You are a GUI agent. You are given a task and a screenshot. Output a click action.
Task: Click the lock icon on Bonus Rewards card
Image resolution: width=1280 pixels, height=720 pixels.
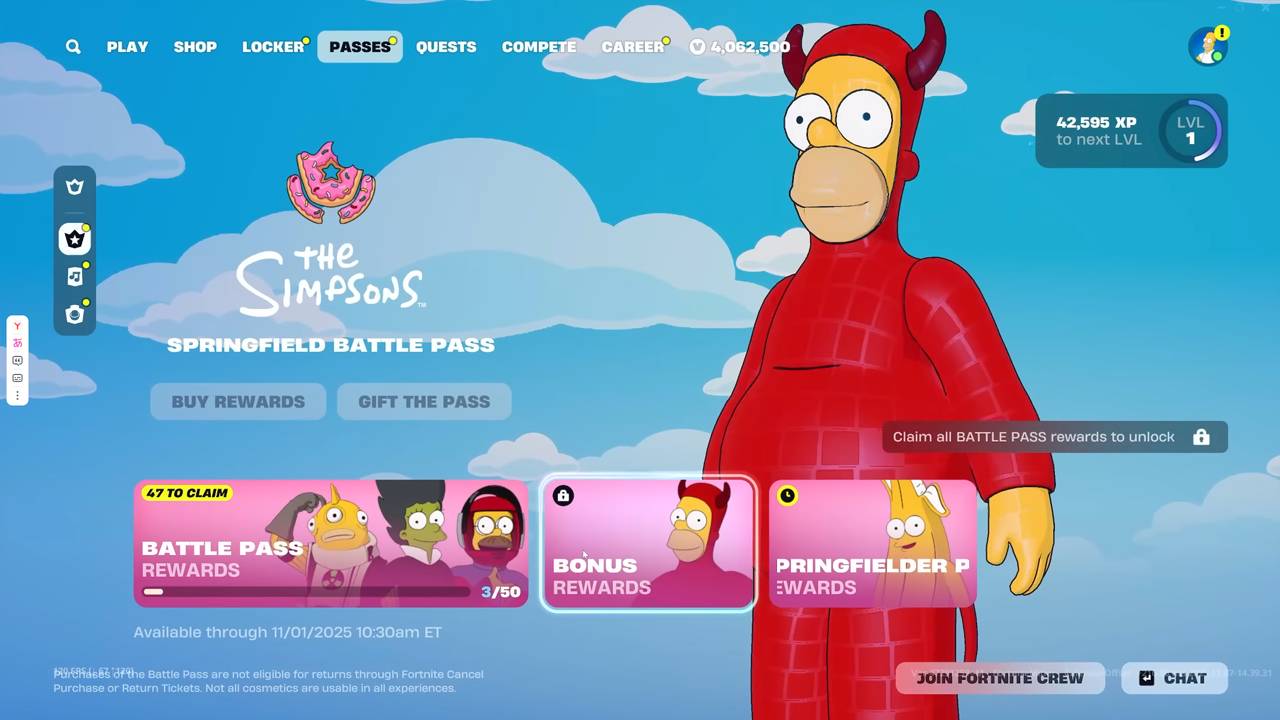pyautogui.click(x=563, y=496)
